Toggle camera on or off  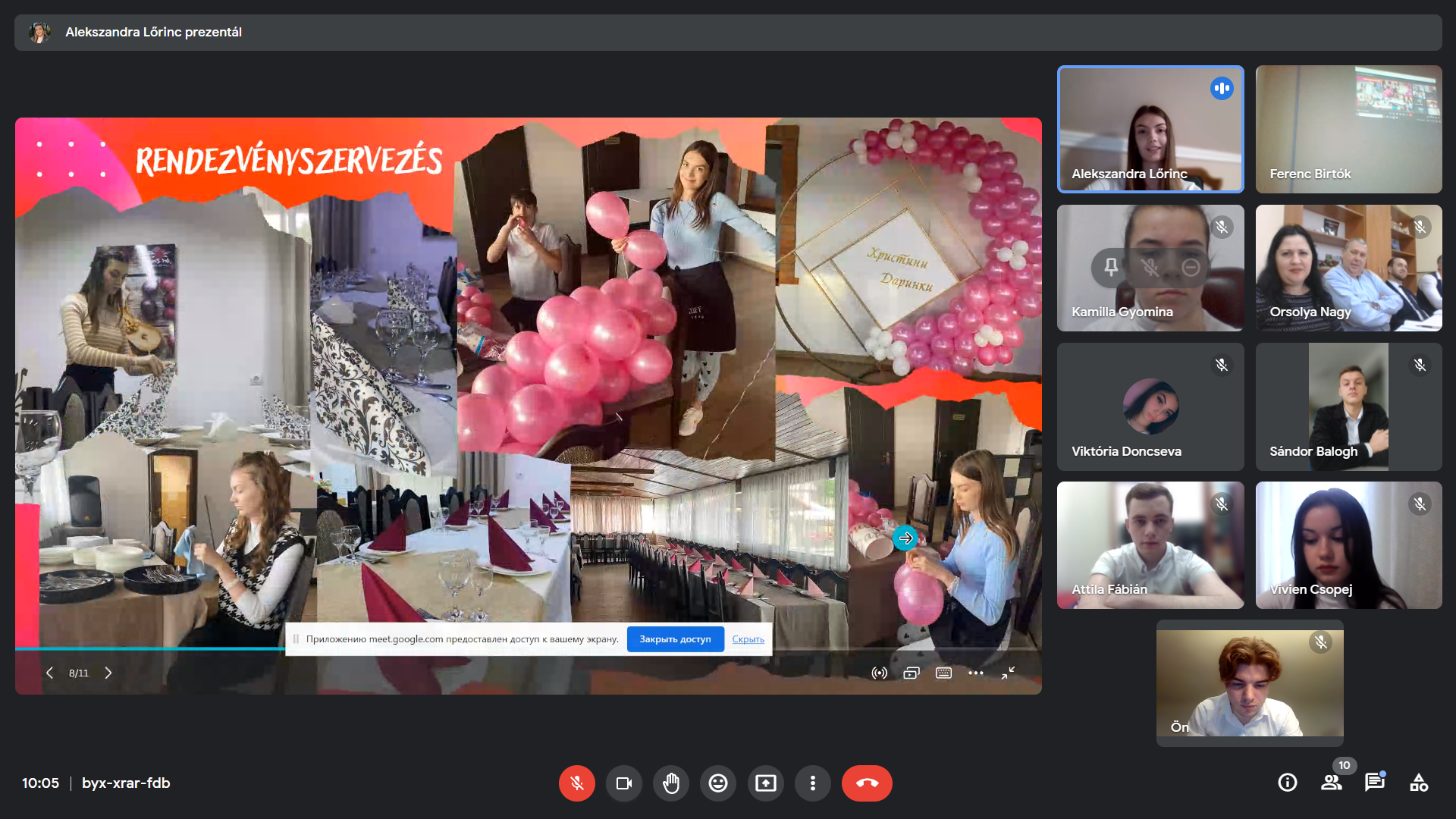[624, 783]
